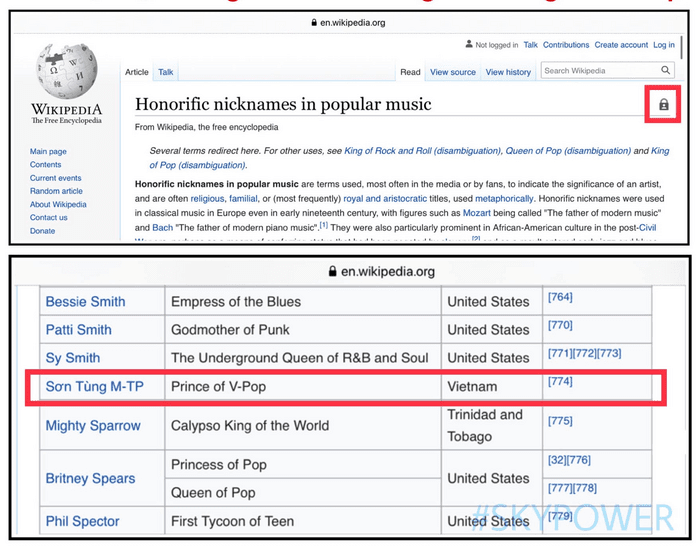Click the Godmother of Punk cell

point(303,330)
